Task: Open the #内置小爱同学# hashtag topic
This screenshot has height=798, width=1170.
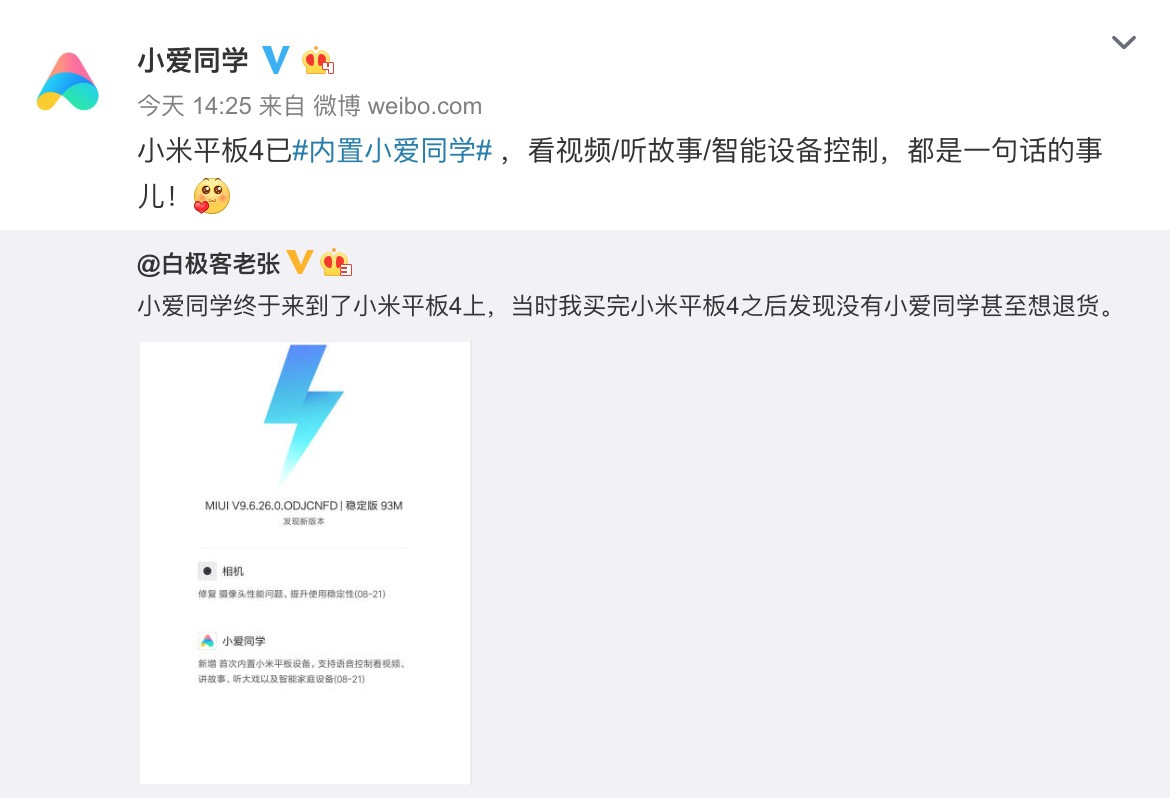Action: (x=392, y=151)
